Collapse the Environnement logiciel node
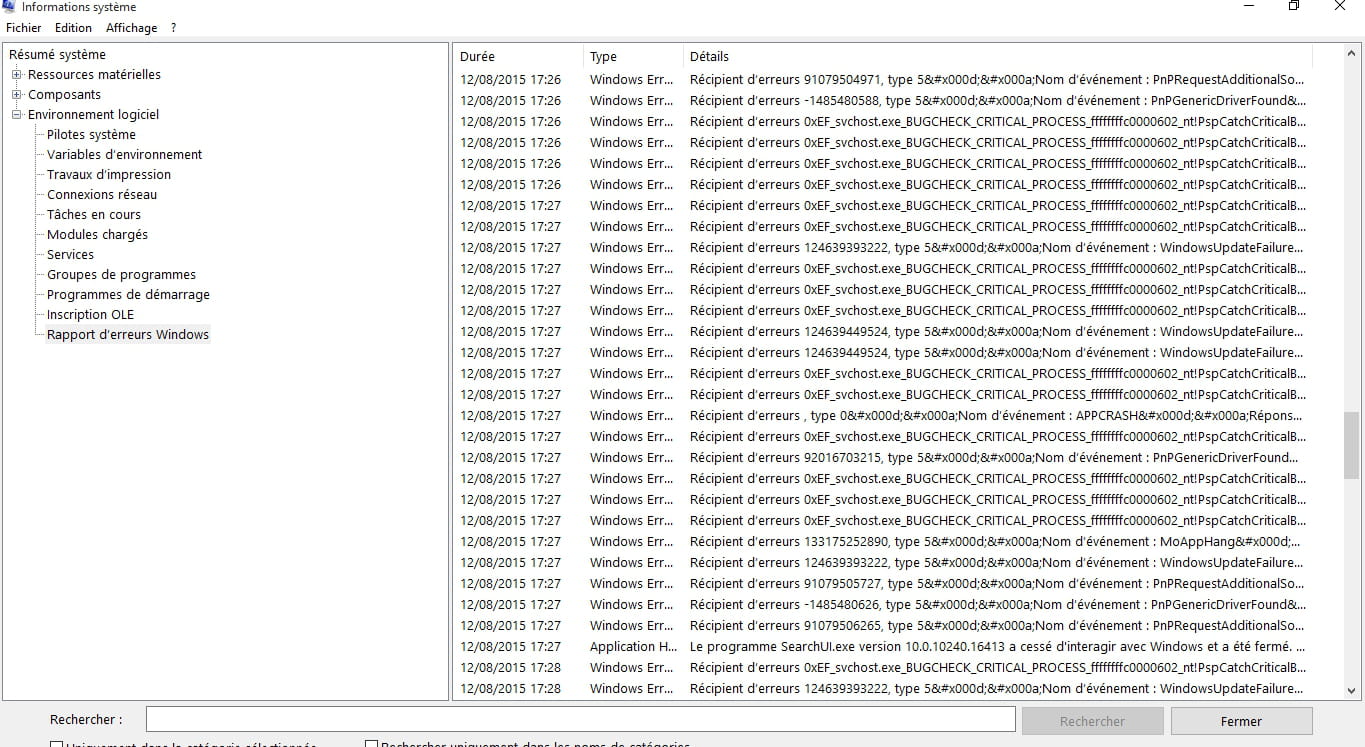Viewport: 1365px width, 747px height. pyautogui.click(x=16, y=115)
